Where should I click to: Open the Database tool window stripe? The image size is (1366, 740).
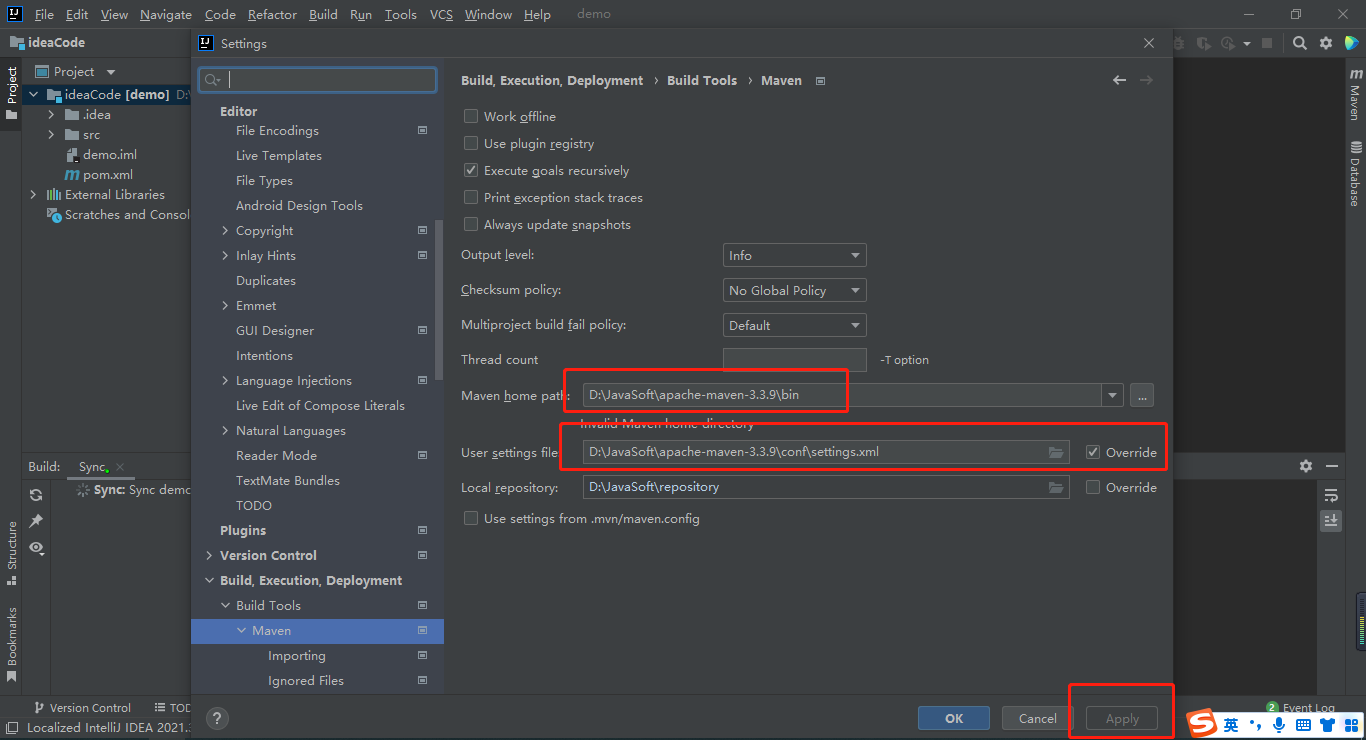[x=1355, y=173]
